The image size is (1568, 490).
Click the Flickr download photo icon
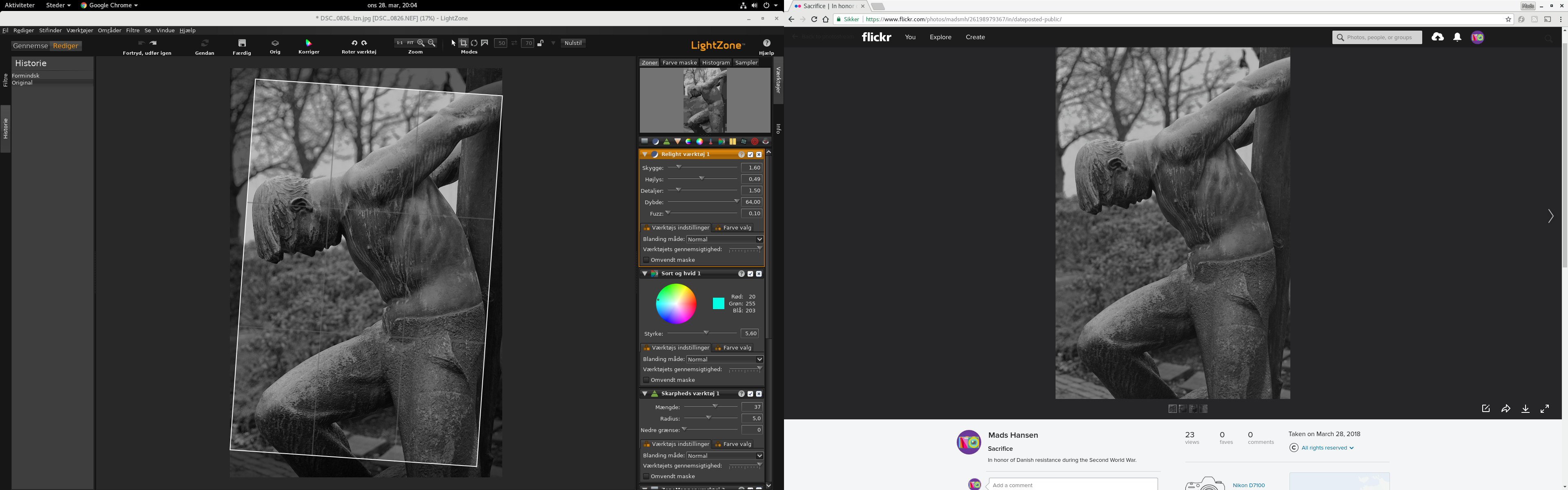point(1526,409)
